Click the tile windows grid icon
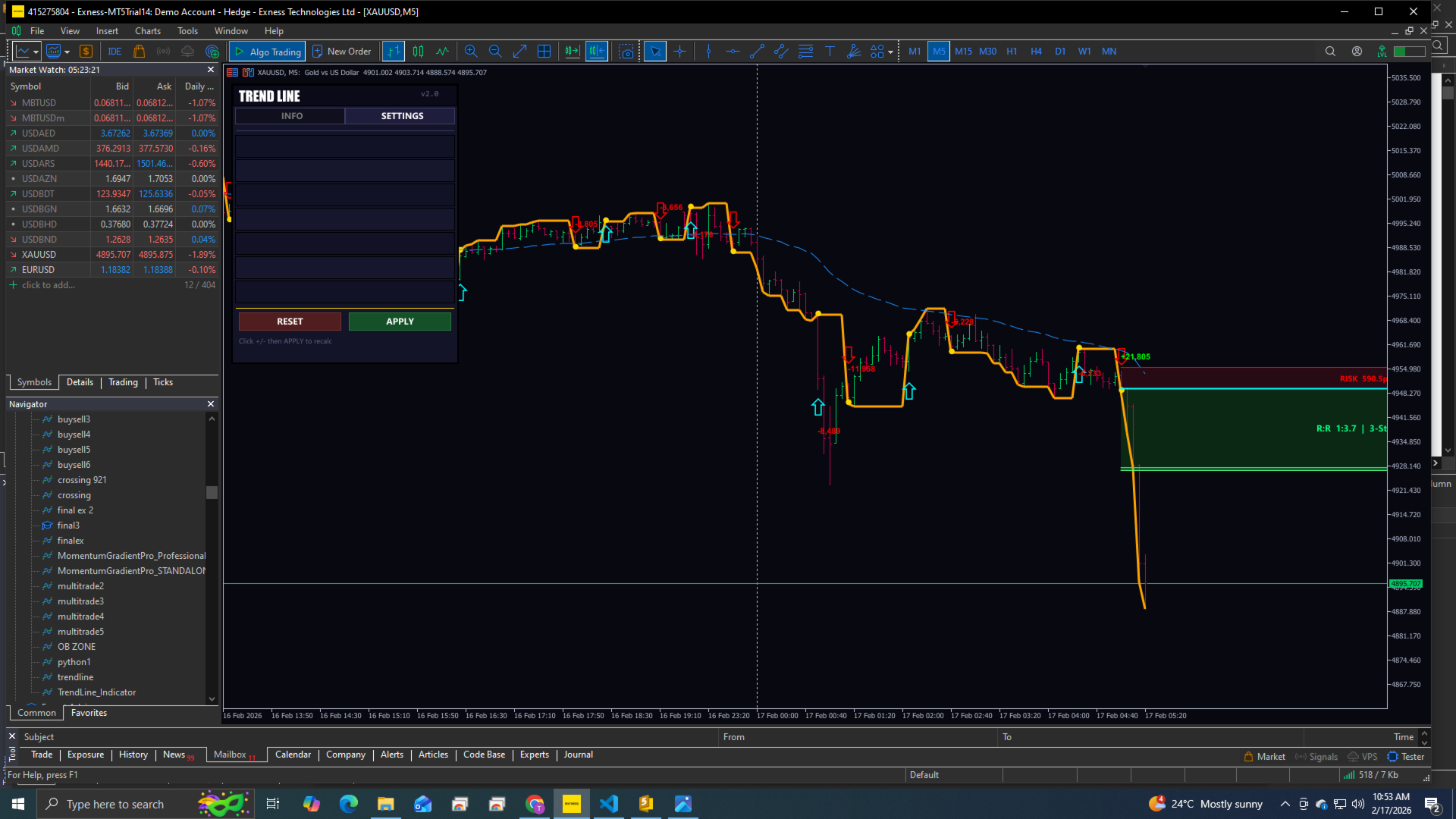The height and width of the screenshot is (819, 1456). tap(544, 52)
